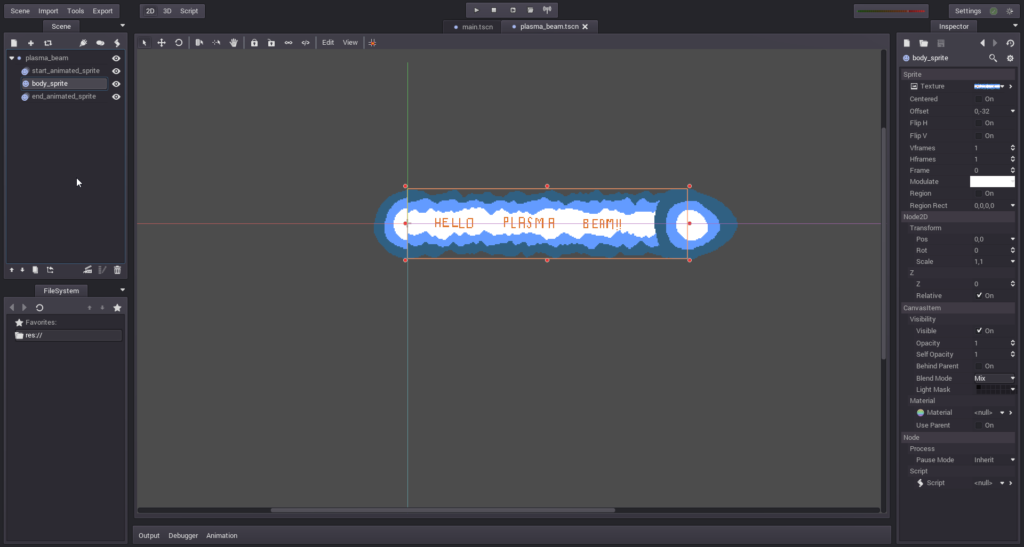Reparent the selected node icon

tap(50, 270)
